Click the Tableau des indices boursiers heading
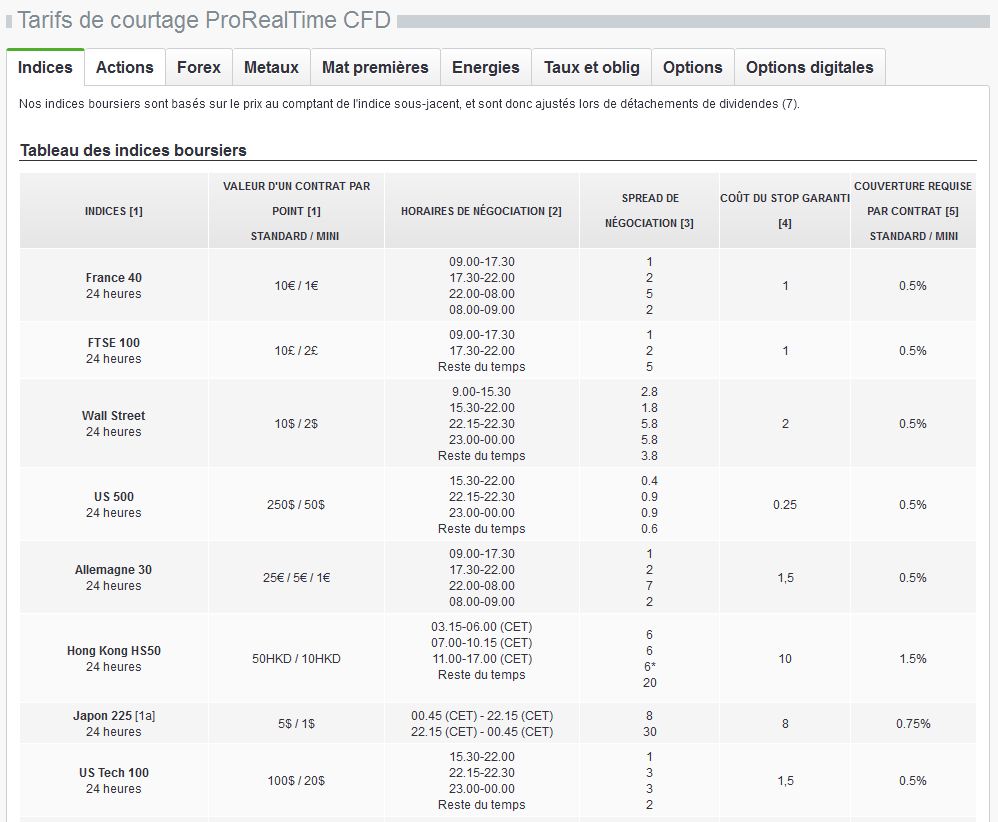The width and height of the screenshot is (998, 822). (133, 150)
